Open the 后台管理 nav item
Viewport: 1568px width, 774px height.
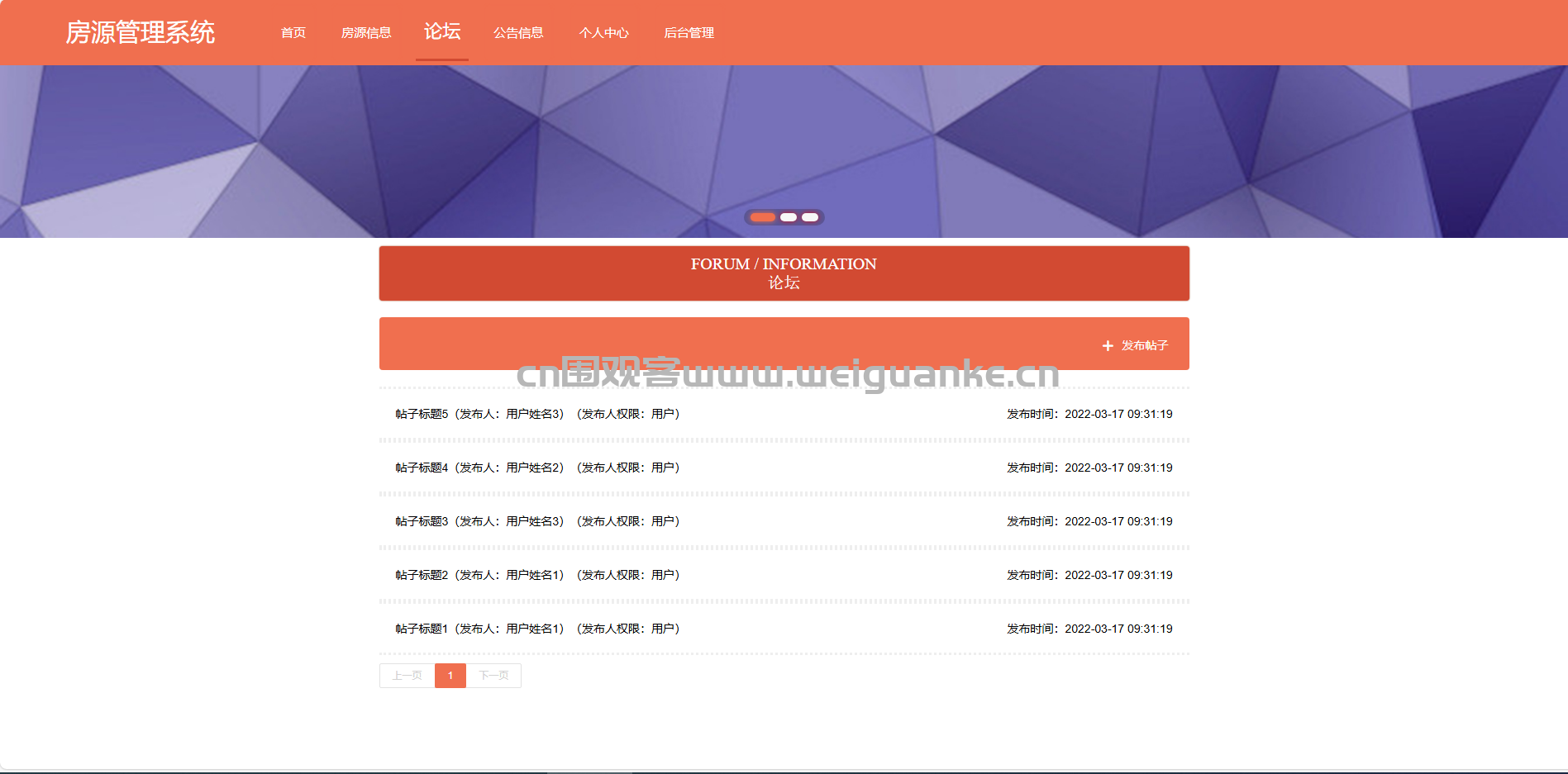tap(689, 32)
